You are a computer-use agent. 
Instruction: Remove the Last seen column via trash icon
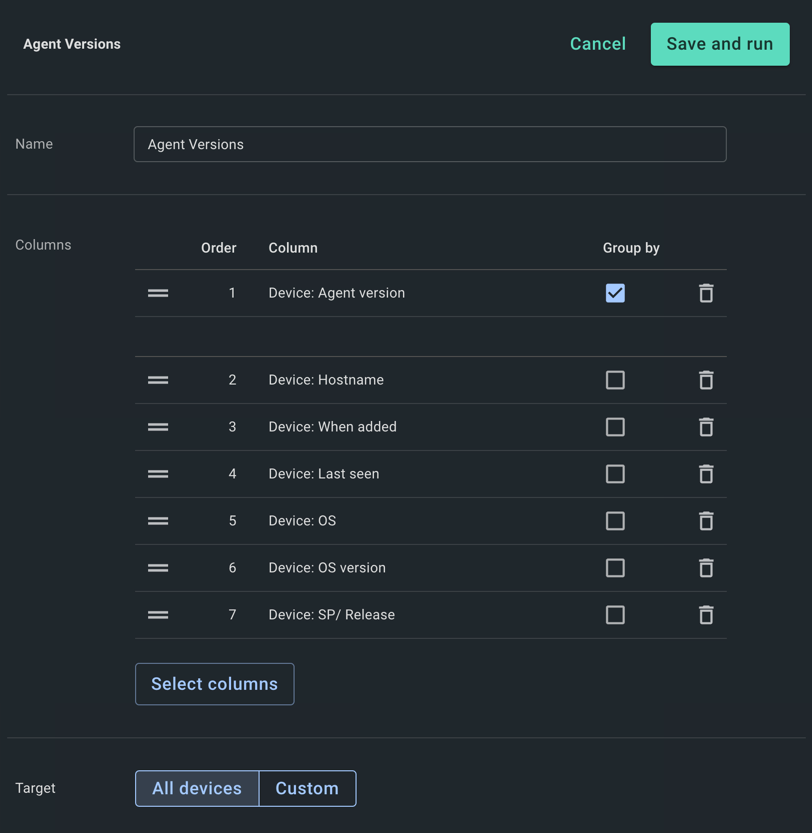706,473
